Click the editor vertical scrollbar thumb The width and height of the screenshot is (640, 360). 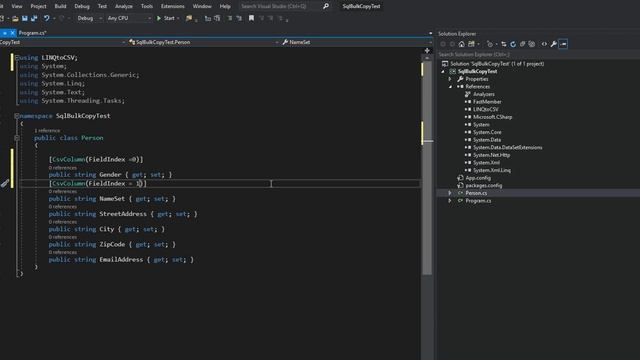point(427,168)
